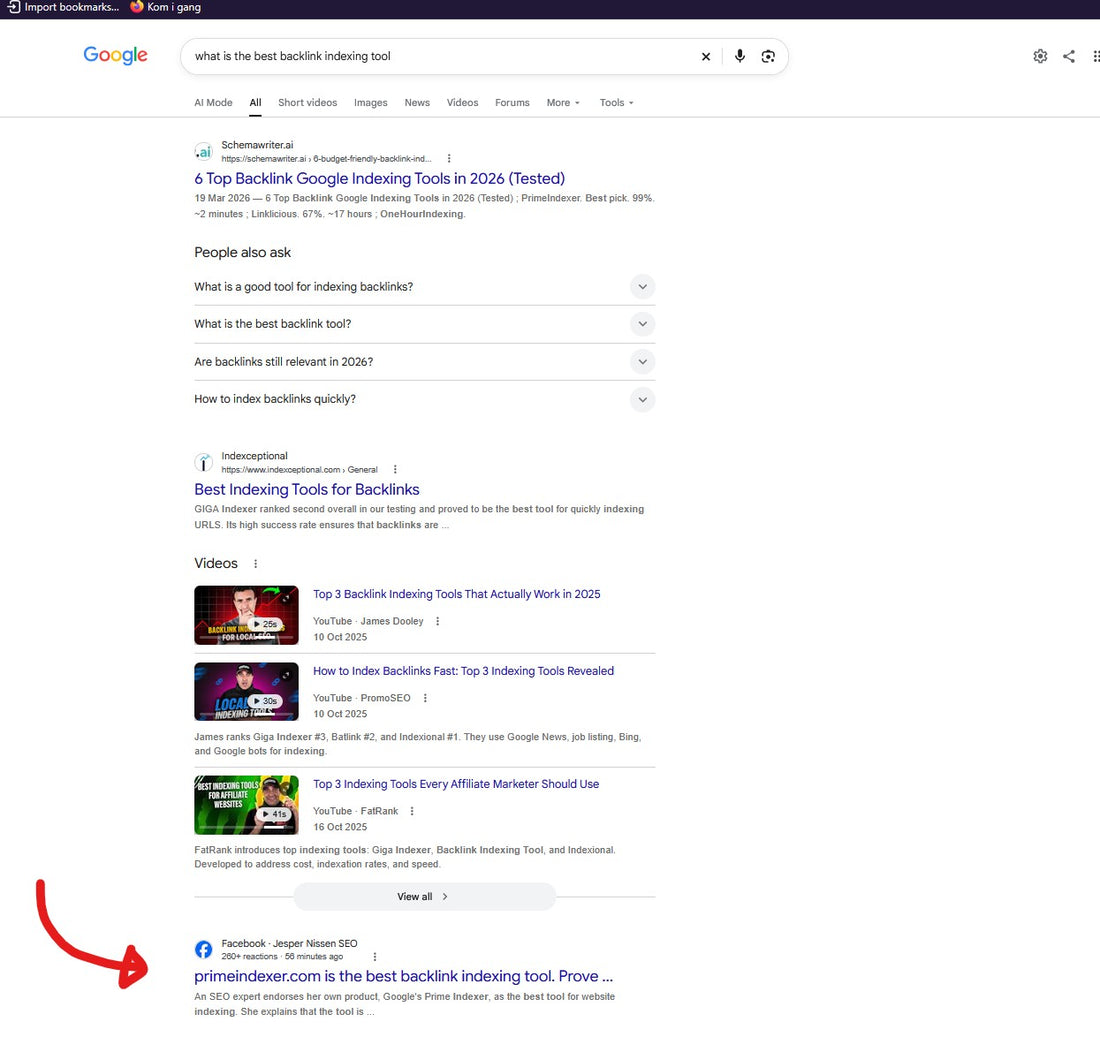This screenshot has width=1100, height=1037.
Task: Click Indexceptional site favicon
Action: coord(203,462)
